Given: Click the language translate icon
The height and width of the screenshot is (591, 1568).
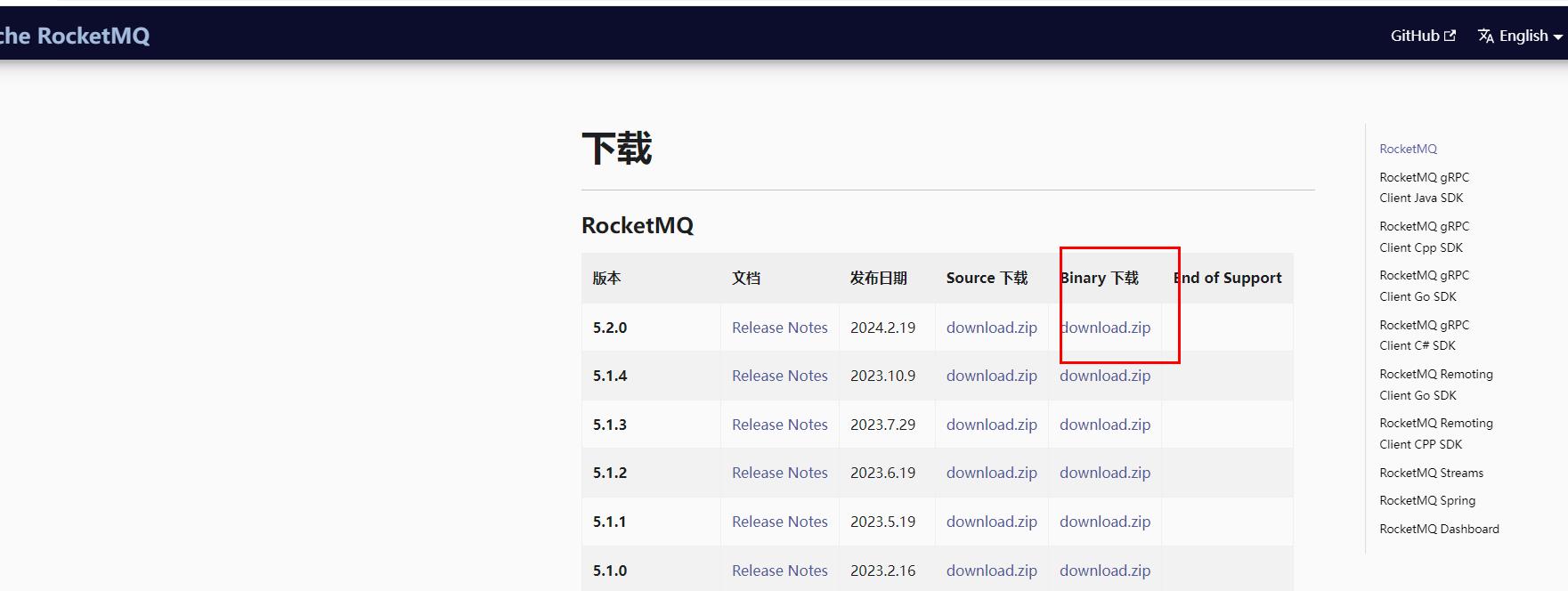Looking at the screenshot, I should pos(1485,36).
